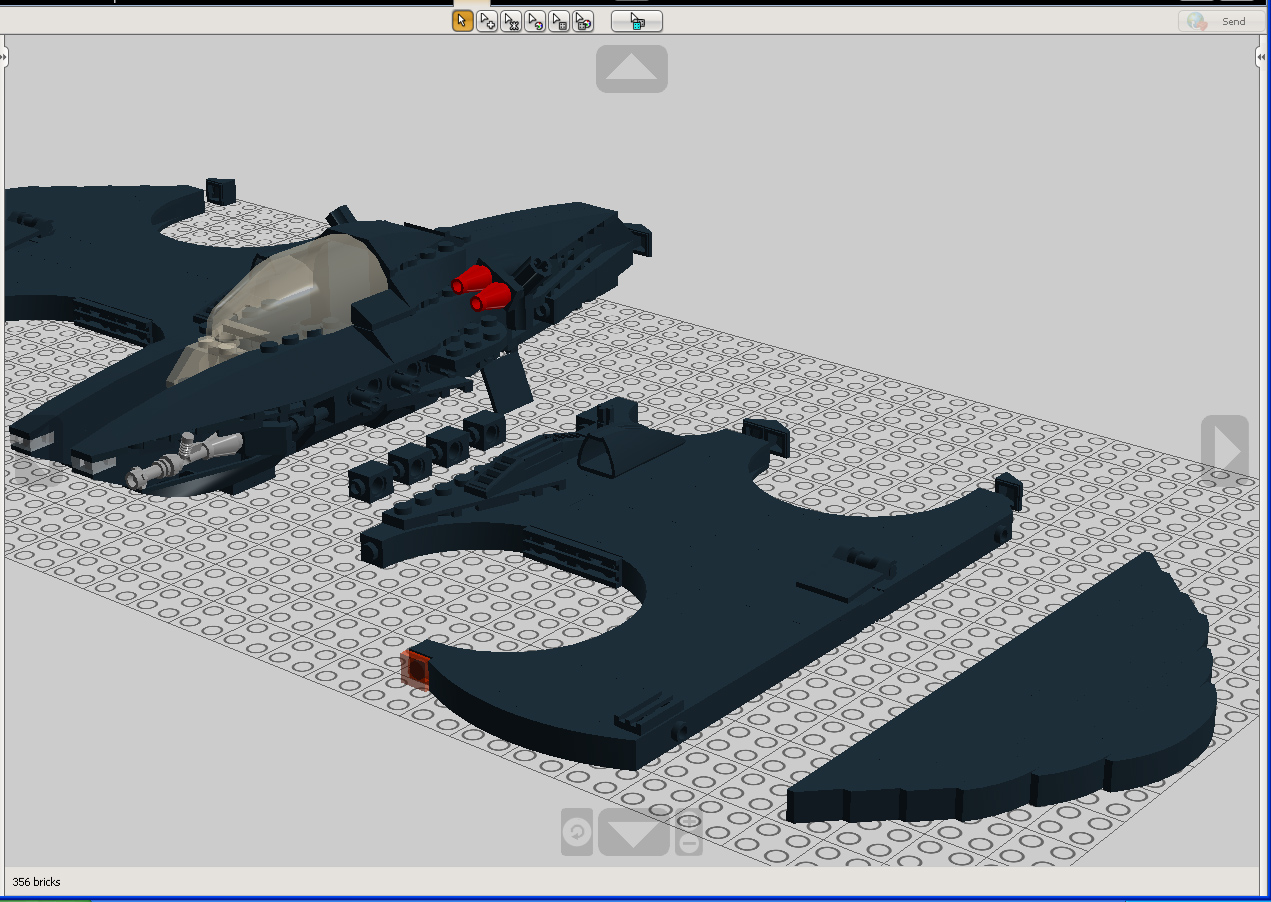The height and width of the screenshot is (902, 1271).
Task: Collapse the right side panel arrow
Action: tap(1261, 58)
